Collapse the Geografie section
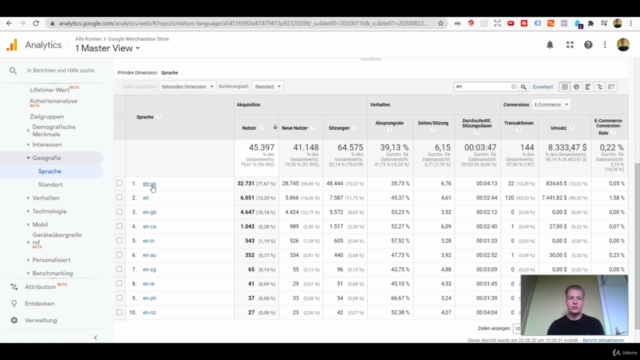 tap(28, 158)
